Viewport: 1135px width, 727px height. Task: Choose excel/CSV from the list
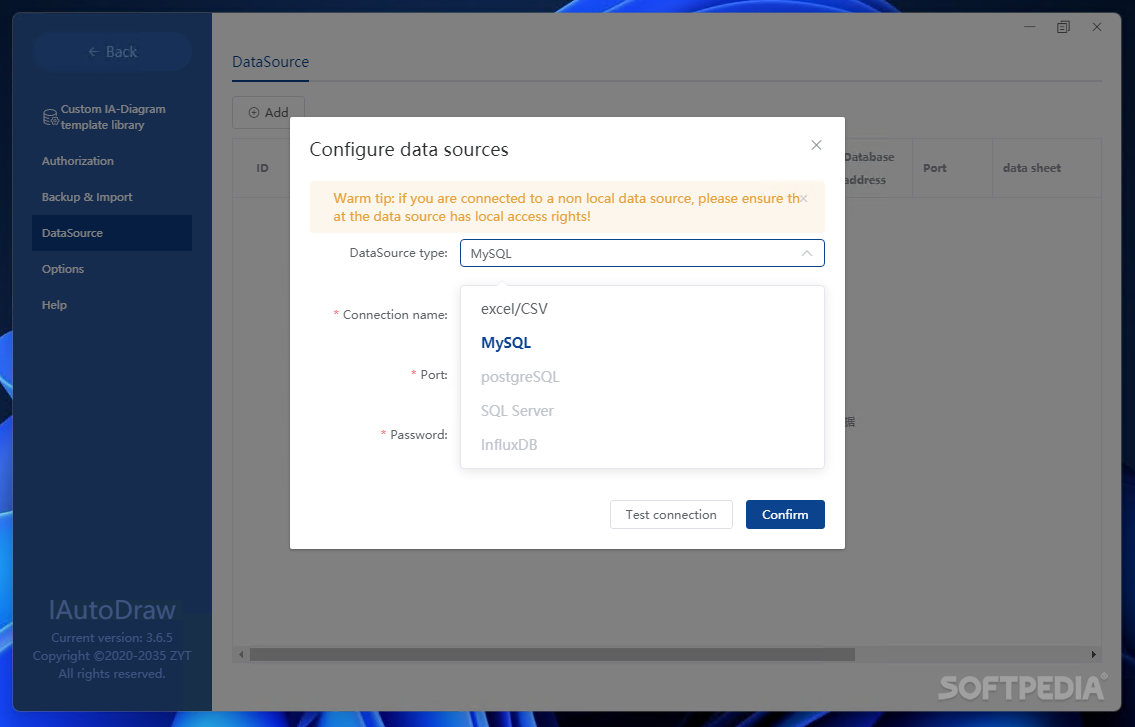642,308
